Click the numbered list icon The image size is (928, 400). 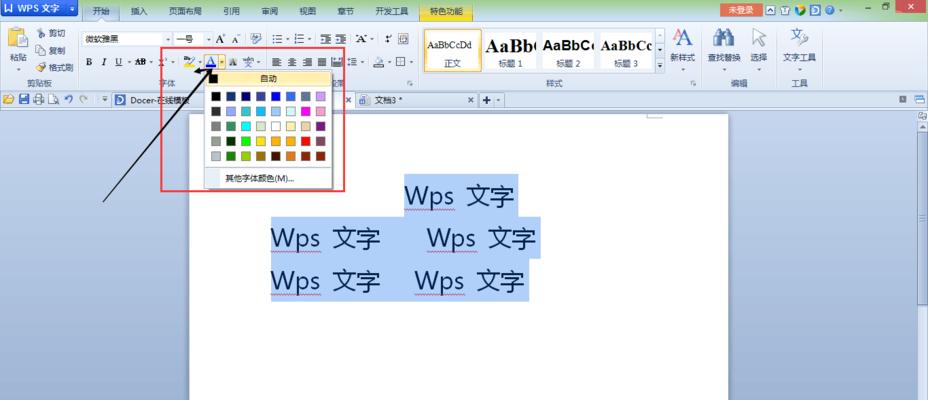(299, 39)
